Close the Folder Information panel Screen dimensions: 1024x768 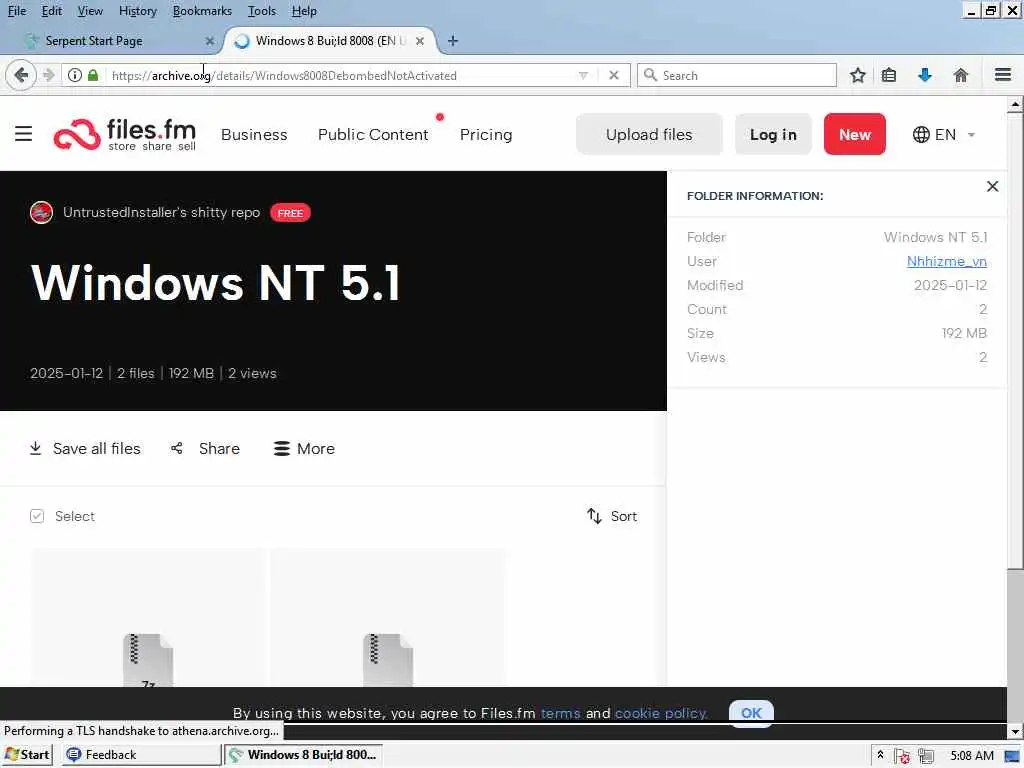992,186
